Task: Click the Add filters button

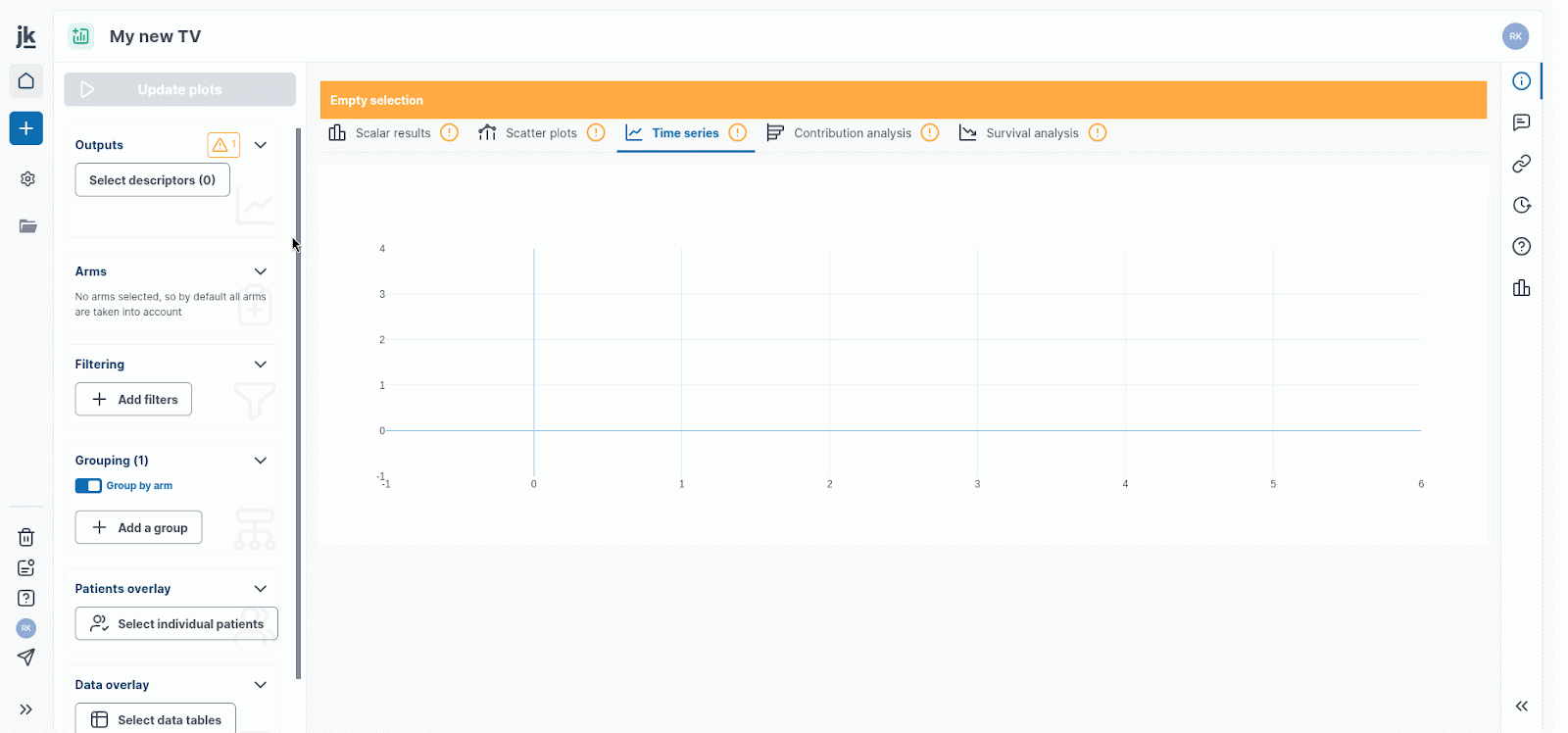Action: click(133, 400)
